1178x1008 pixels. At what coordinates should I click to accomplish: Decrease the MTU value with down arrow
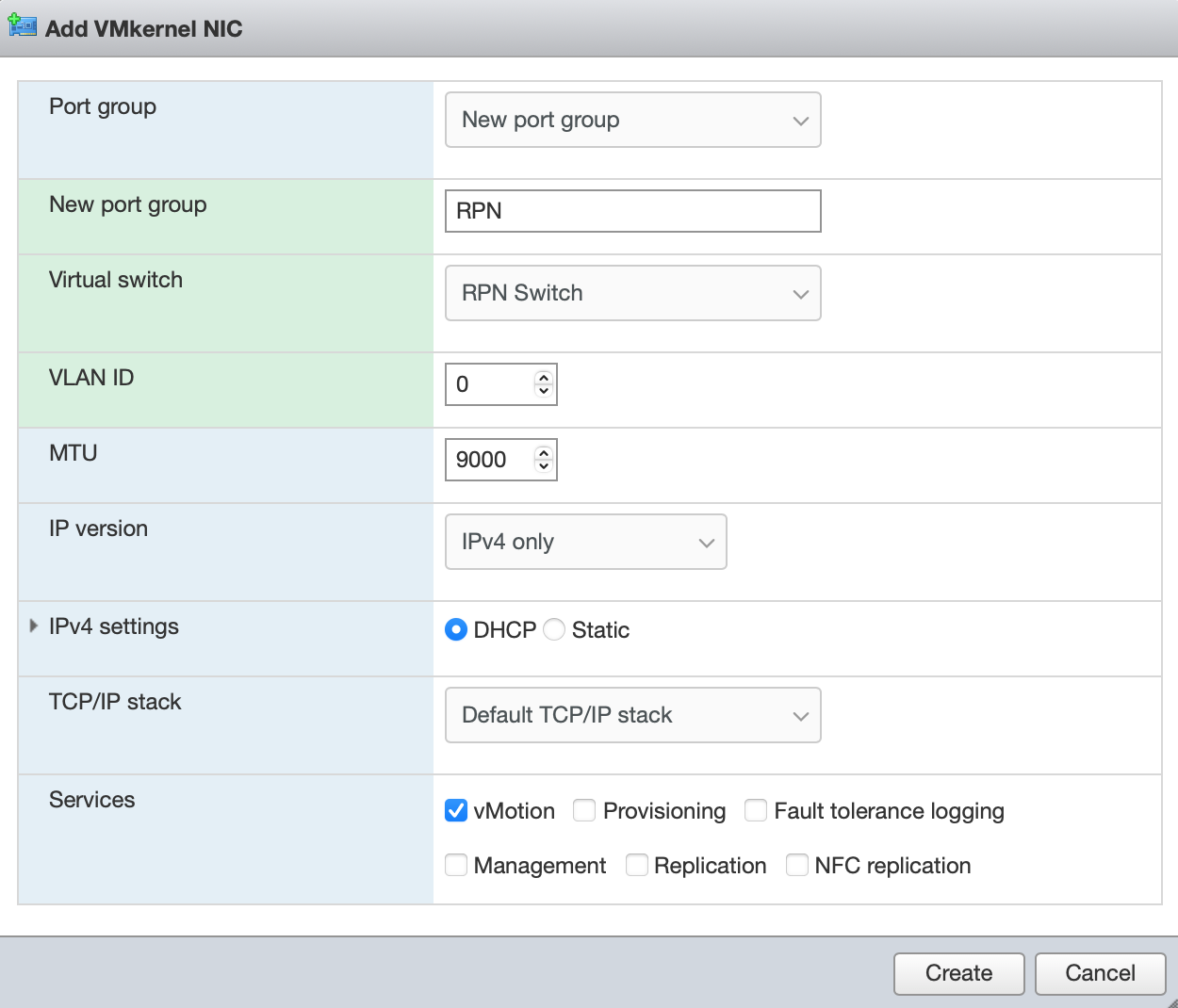pyautogui.click(x=544, y=466)
